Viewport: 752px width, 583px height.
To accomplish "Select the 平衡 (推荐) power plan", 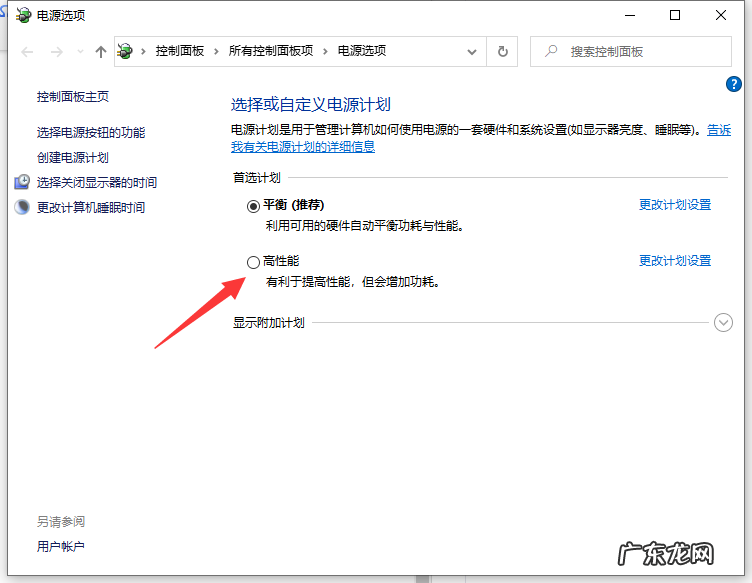I will coord(253,206).
